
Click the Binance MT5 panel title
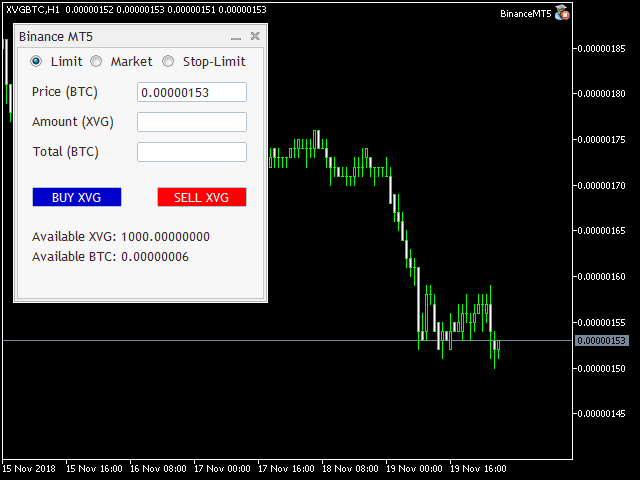[x=56, y=37]
